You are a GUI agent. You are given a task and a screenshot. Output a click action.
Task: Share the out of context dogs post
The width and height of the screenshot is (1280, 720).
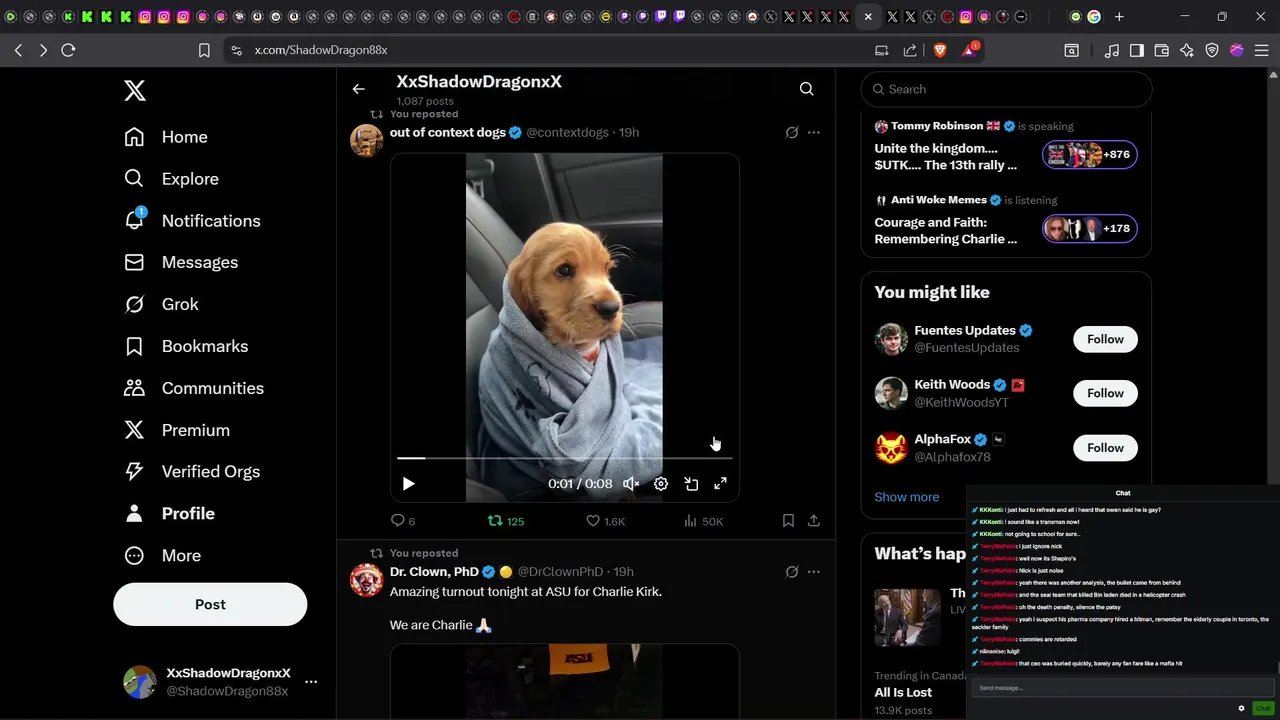point(814,521)
